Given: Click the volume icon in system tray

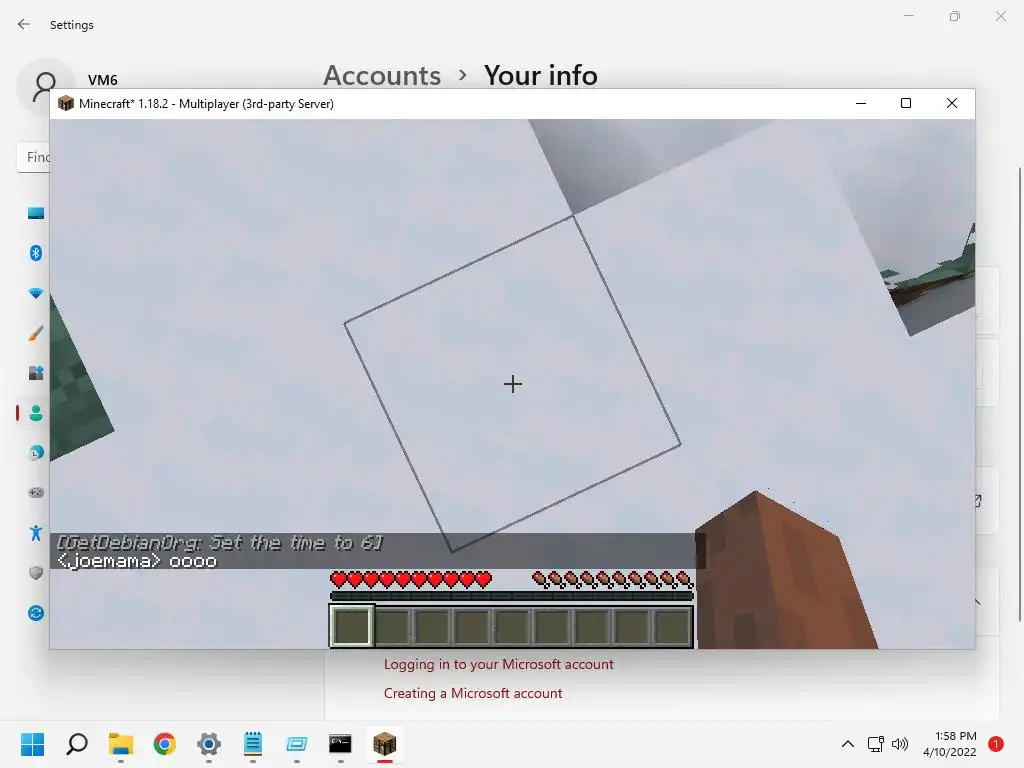Looking at the screenshot, I should coord(900,744).
